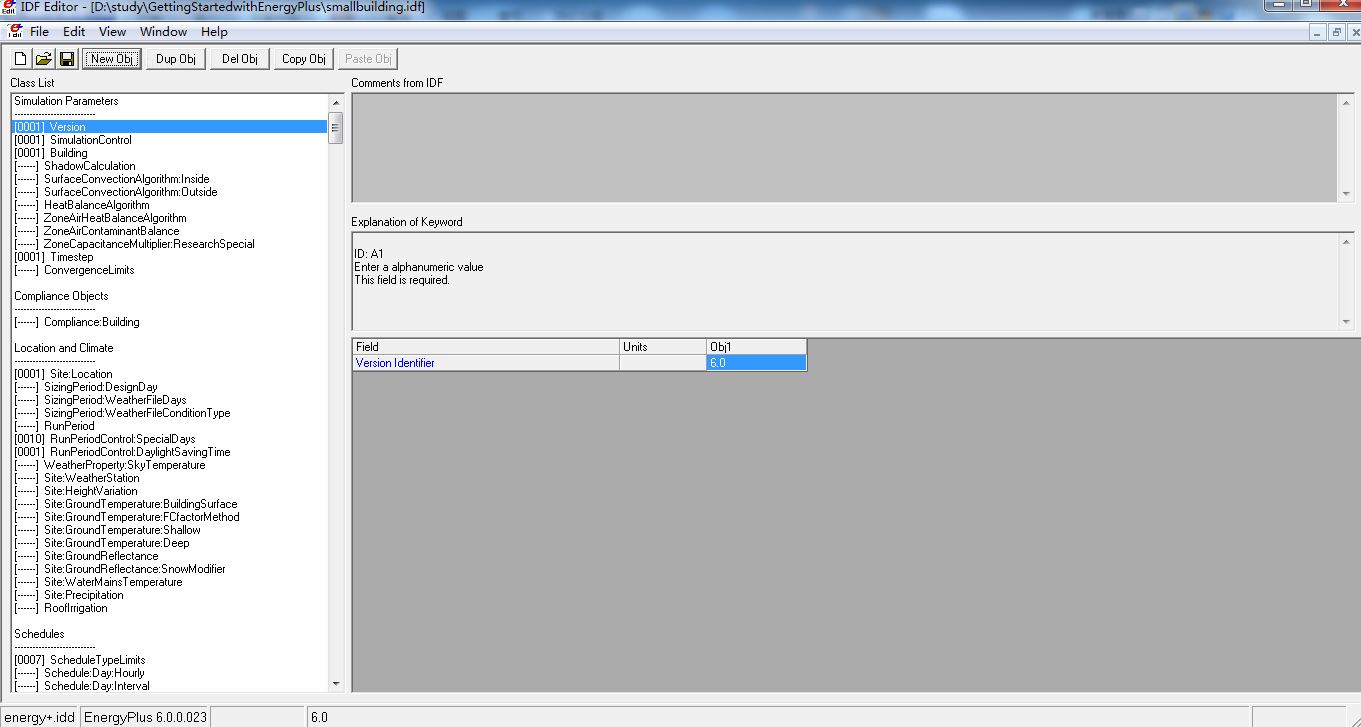Open the File menu
Screen dimensions: 1361x727
point(39,32)
